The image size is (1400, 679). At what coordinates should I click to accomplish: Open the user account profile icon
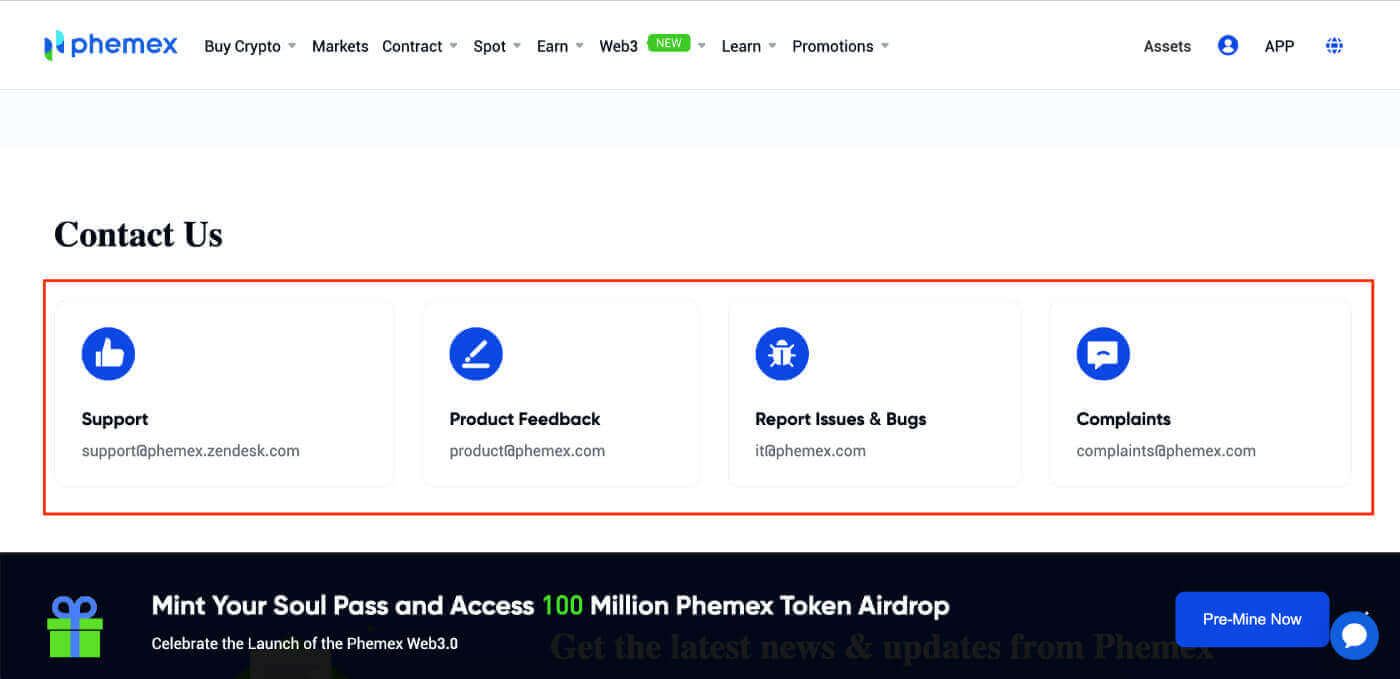point(1228,44)
